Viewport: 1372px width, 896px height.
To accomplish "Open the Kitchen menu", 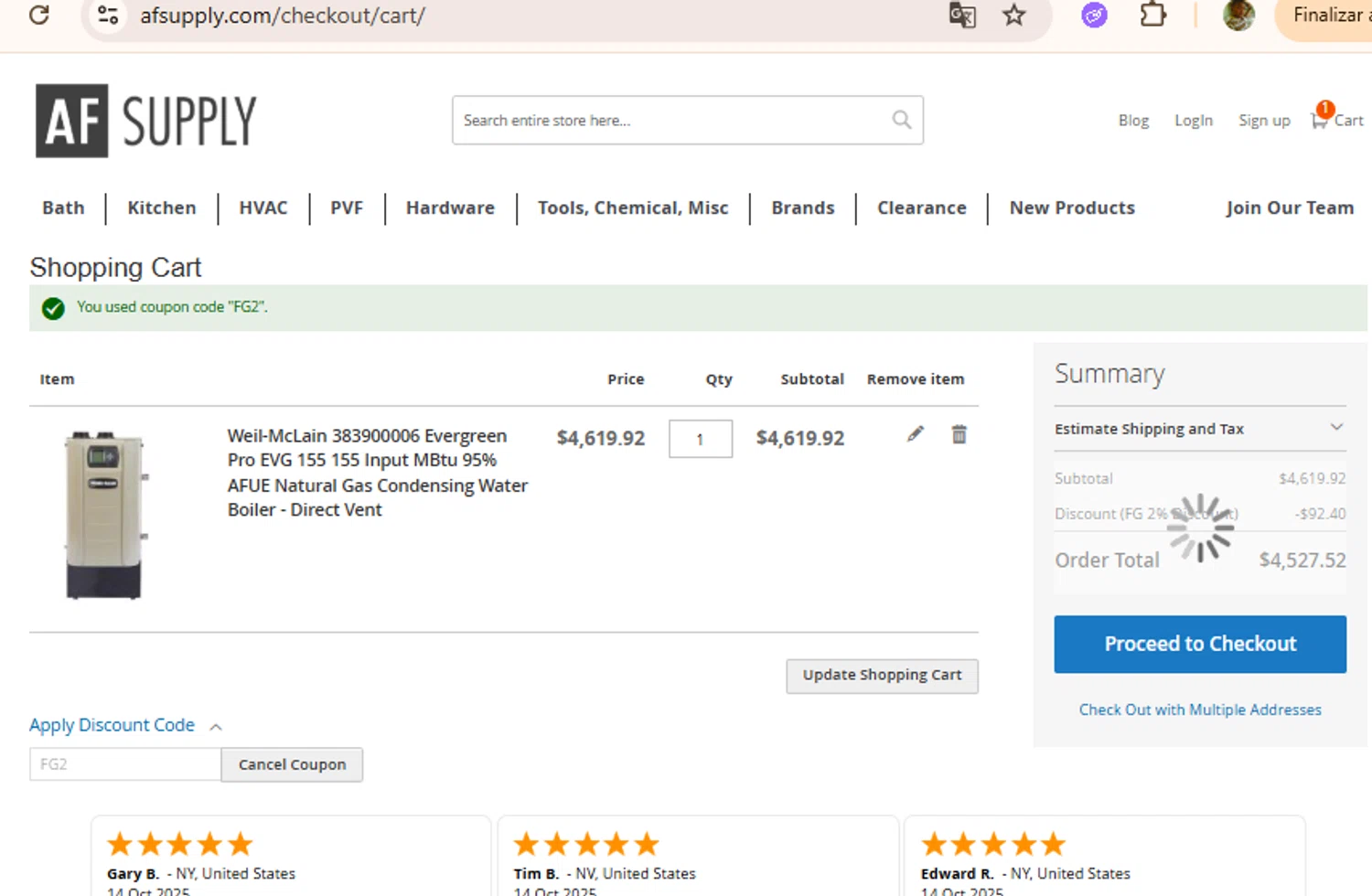I will 162,208.
